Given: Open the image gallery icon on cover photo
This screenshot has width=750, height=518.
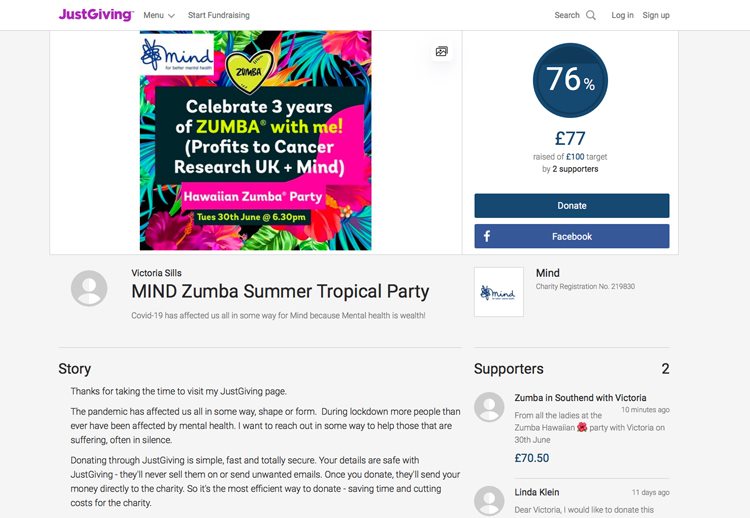Looking at the screenshot, I should [441, 51].
